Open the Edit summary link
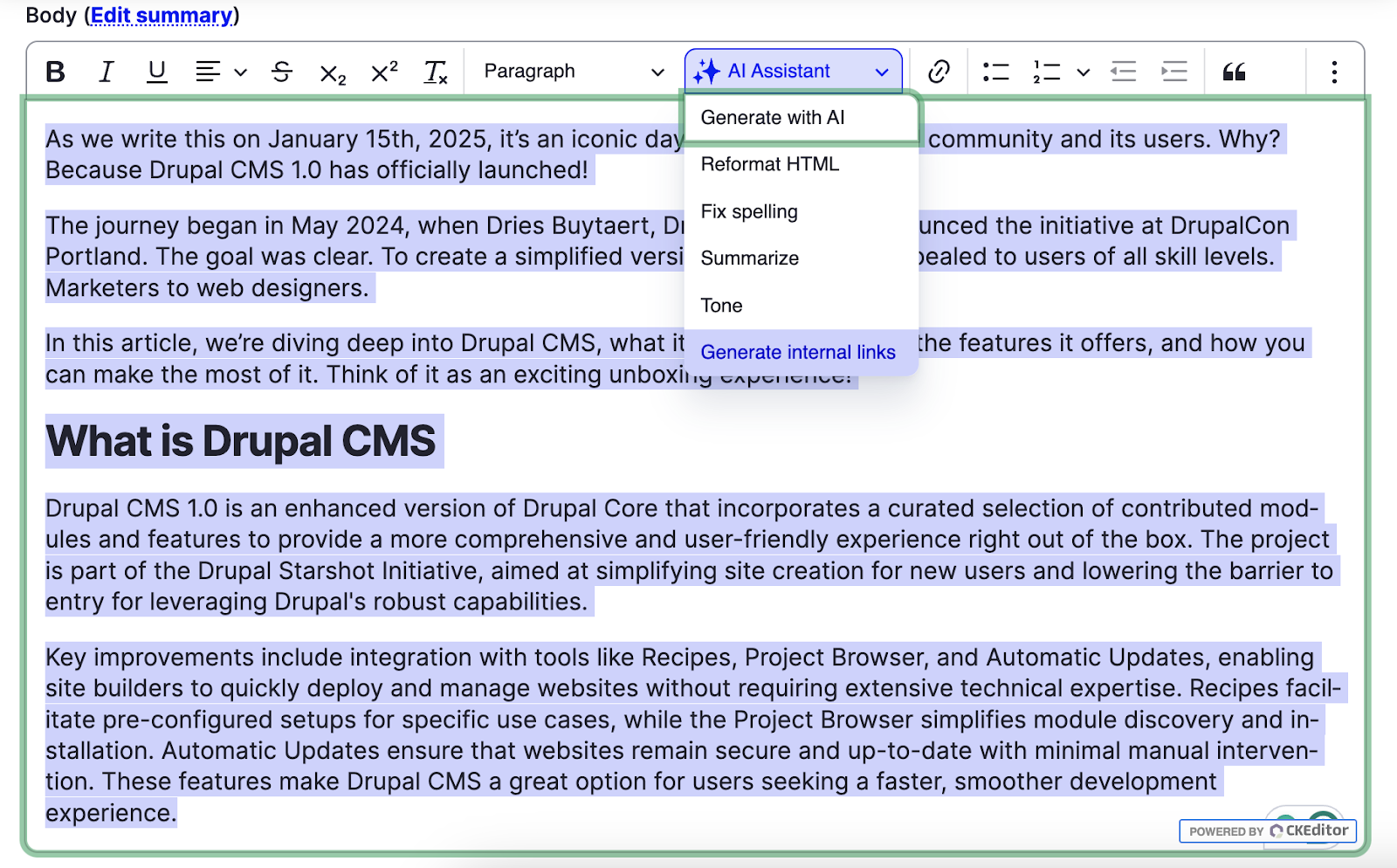This screenshot has width=1397, height=868. [x=162, y=16]
